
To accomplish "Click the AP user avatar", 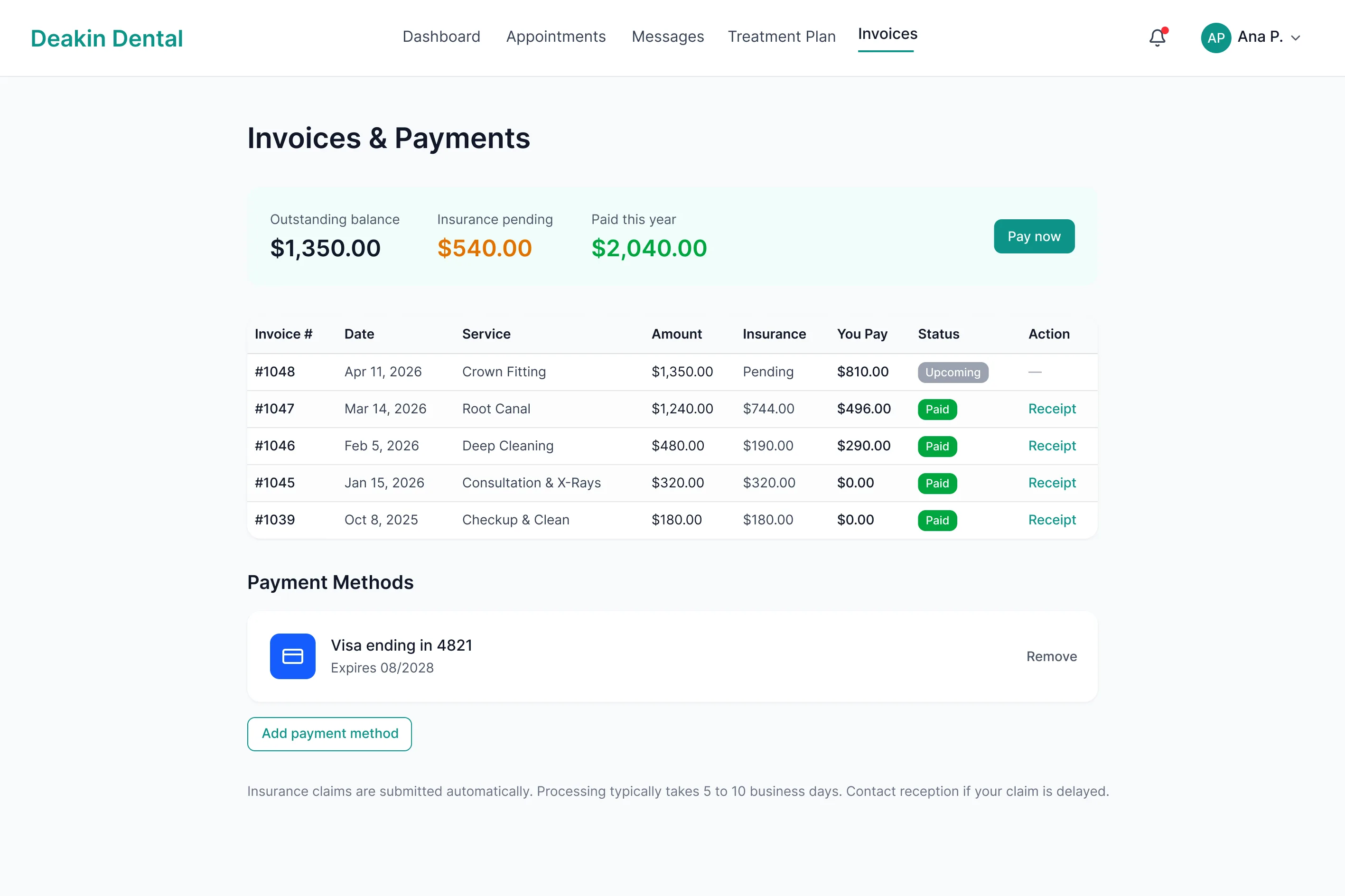I will coord(1216,37).
